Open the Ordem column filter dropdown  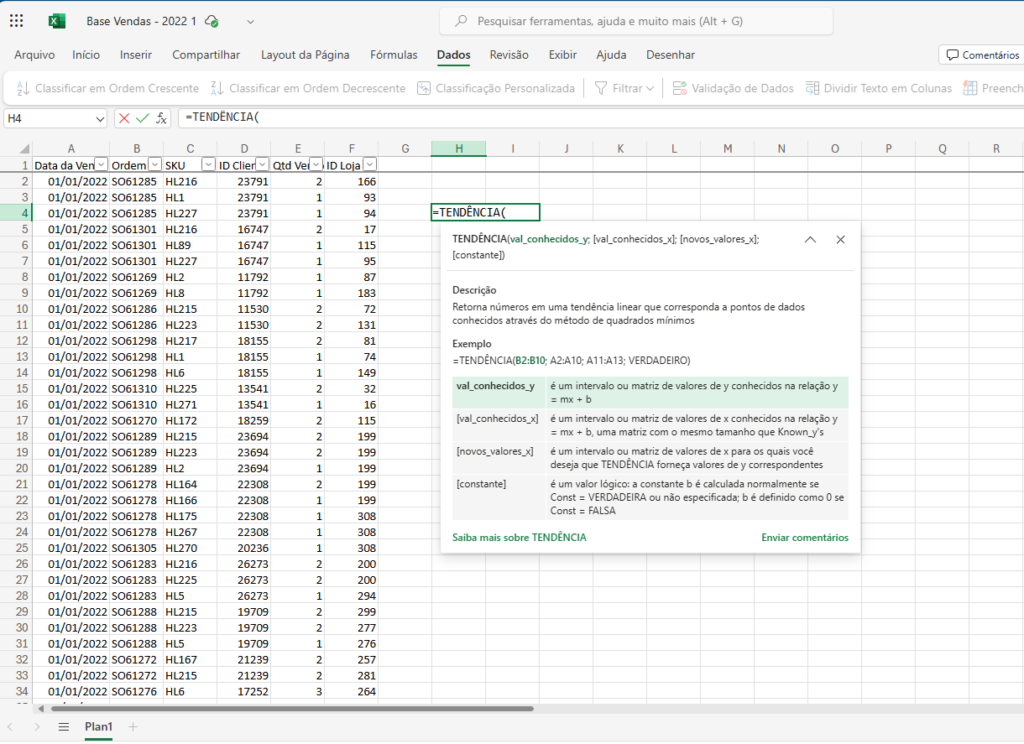[x=155, y=165]
